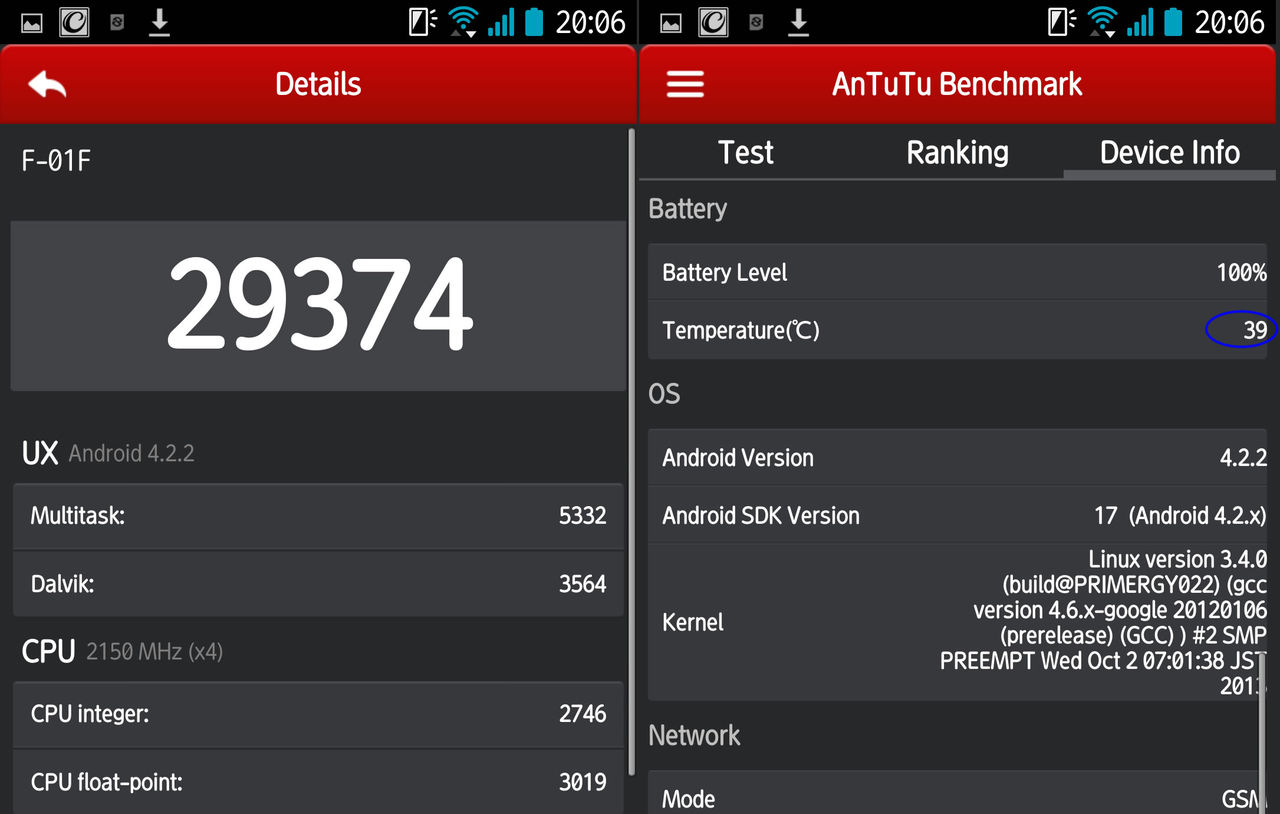The height and width of the screenshot is (814, 1280).
Task: Tap the picture notification icon on AnTuTu Benchmark screen
Action: click(672, 23)
